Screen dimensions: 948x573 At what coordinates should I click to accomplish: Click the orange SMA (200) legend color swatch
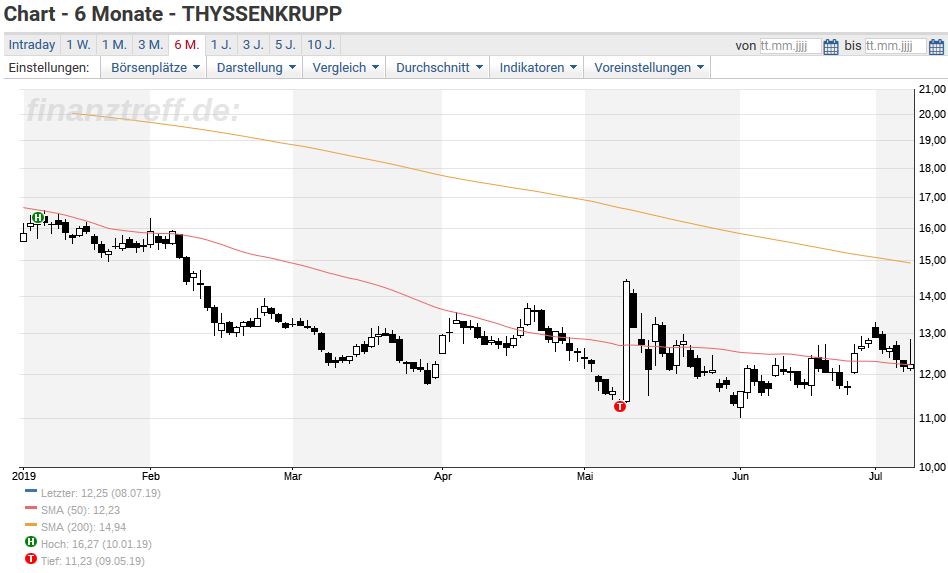[x=31, y=525]
